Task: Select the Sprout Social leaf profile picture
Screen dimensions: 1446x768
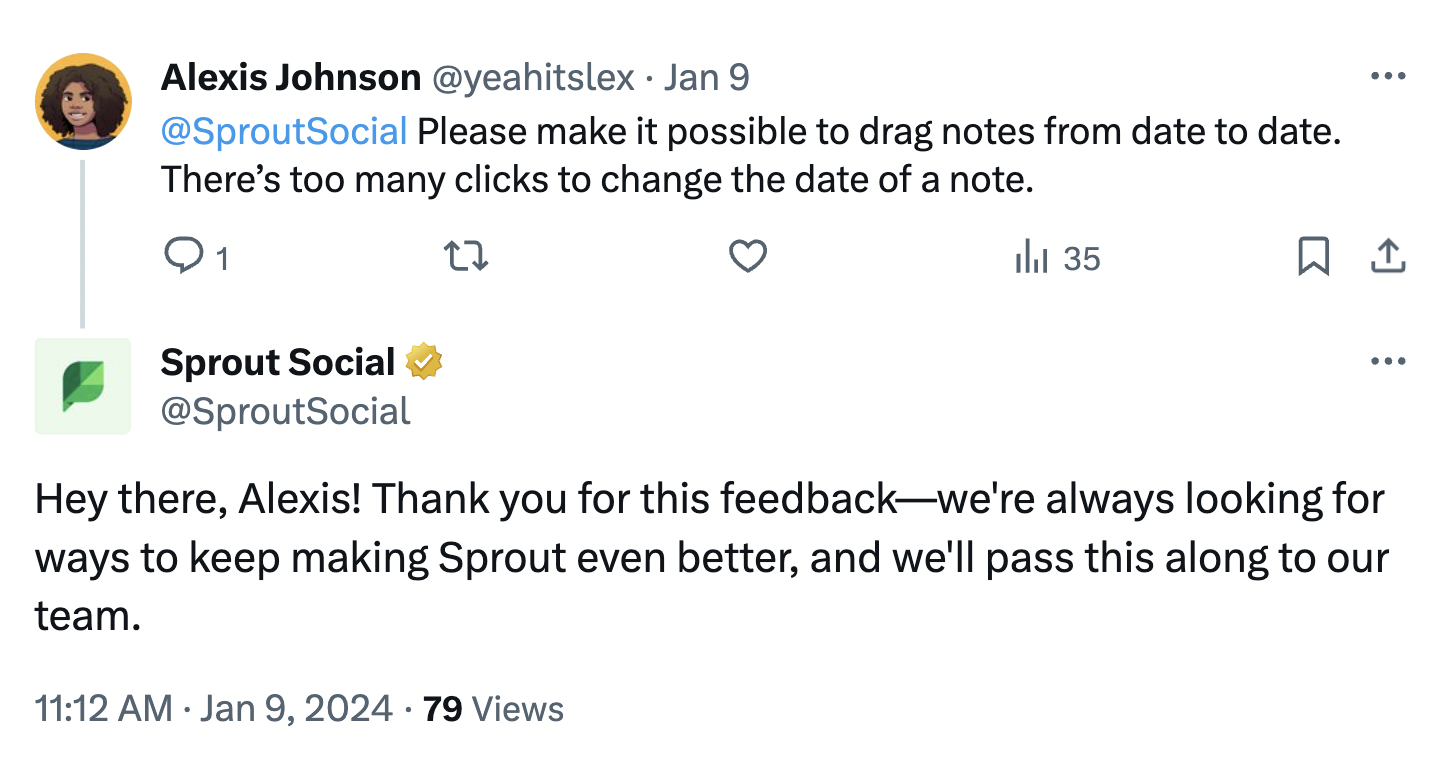Action: [x=83, y=386]
